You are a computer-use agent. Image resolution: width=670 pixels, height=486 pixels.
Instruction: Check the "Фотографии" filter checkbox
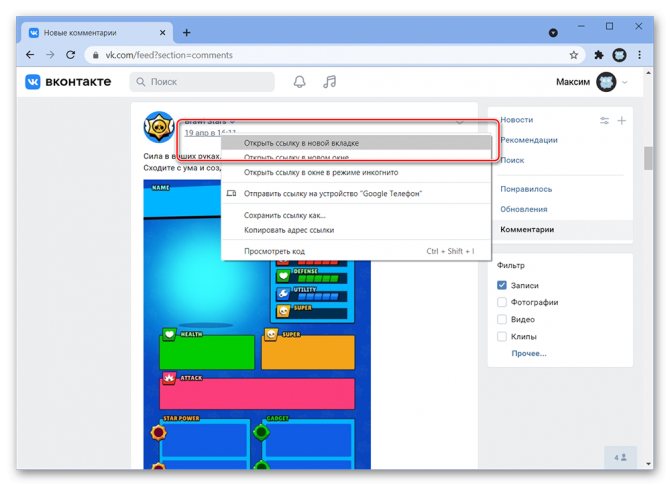tap(502, 302)
